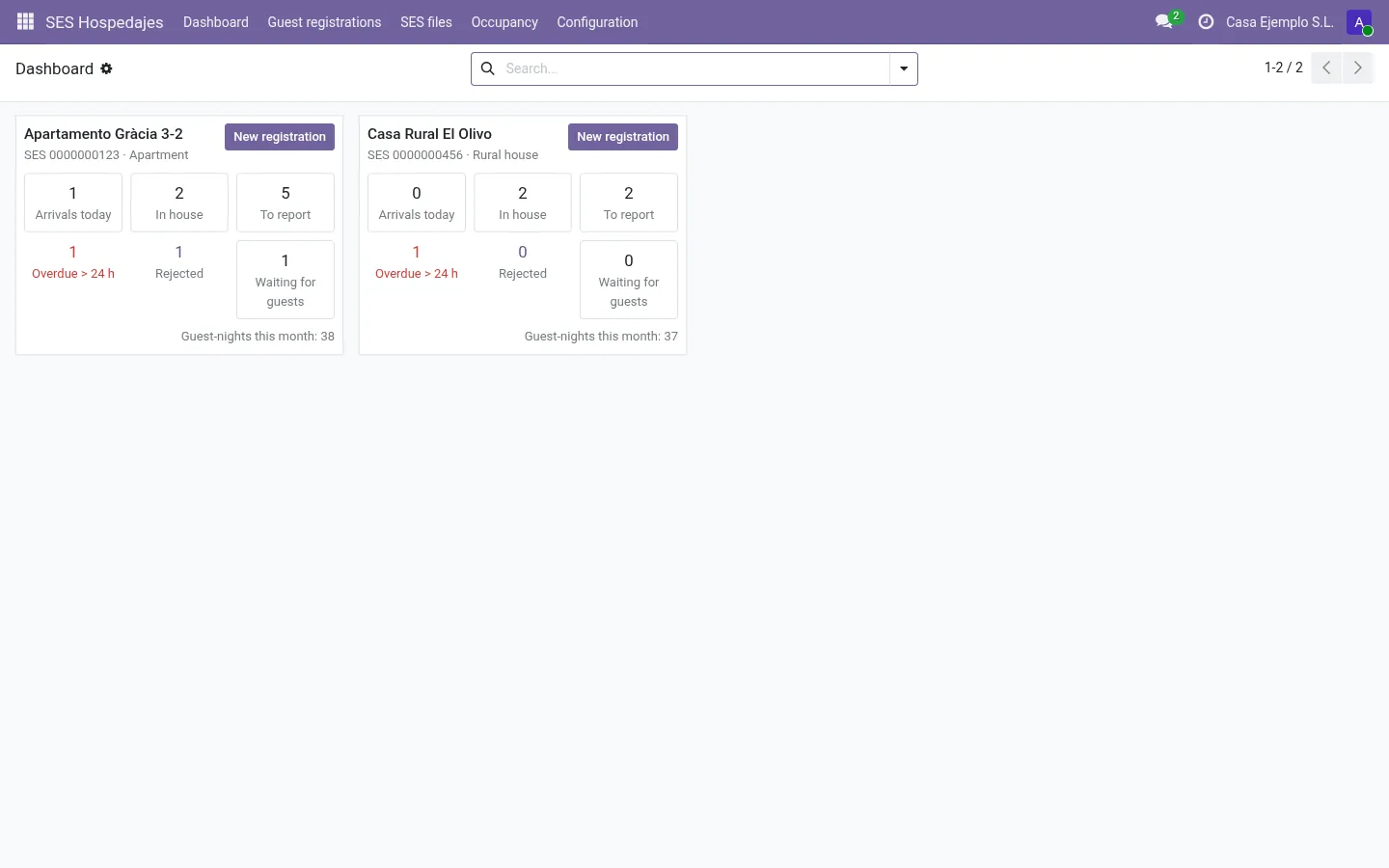This screenshot has width=1389, height=868.
Task: Click 'Guest-nights this month: 37' text
Action: coord(601,337)
